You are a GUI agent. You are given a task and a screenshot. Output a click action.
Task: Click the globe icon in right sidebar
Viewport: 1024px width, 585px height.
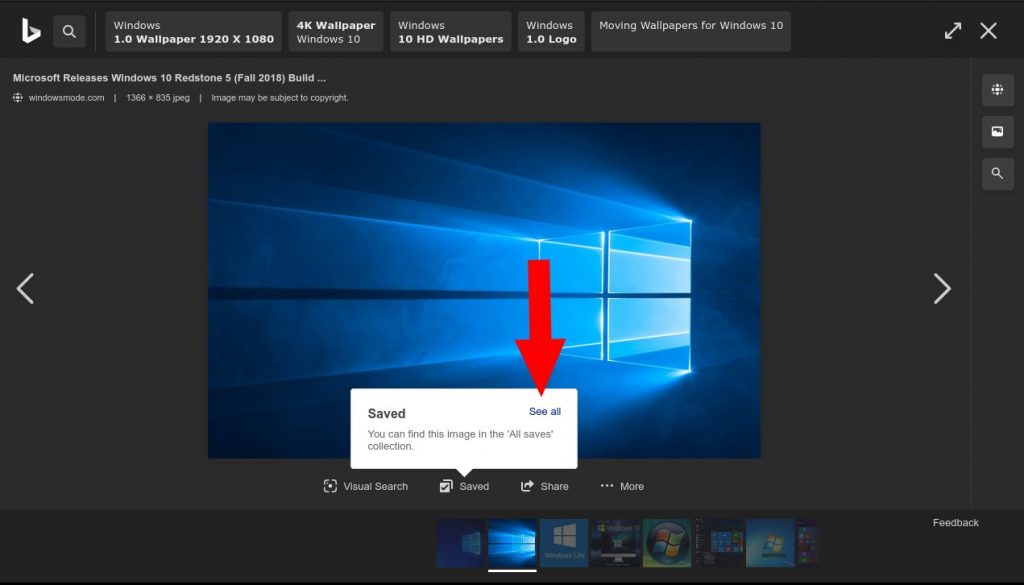coord(997,90)
